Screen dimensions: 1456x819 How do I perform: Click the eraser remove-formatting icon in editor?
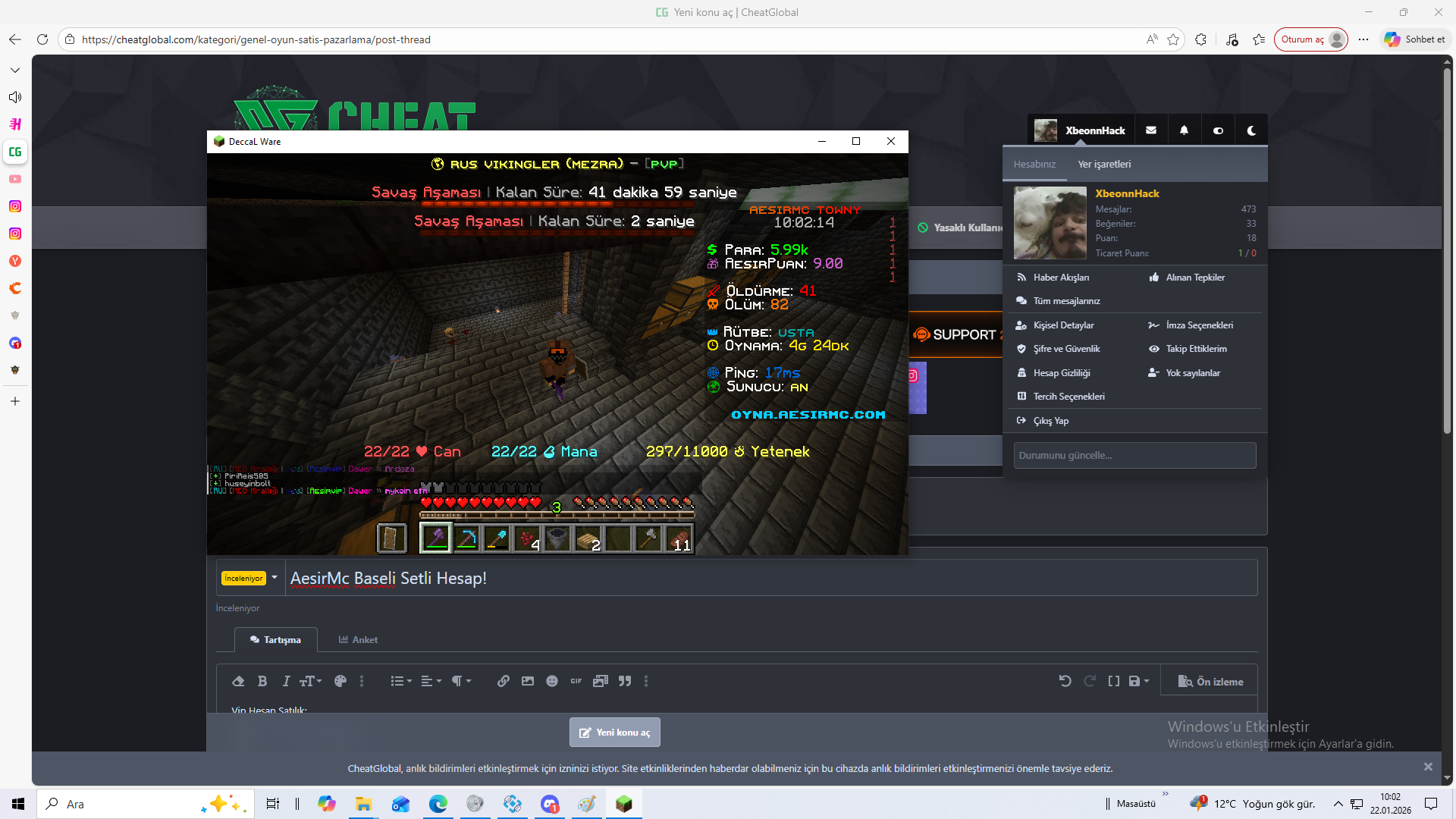(x=238, y=681)
